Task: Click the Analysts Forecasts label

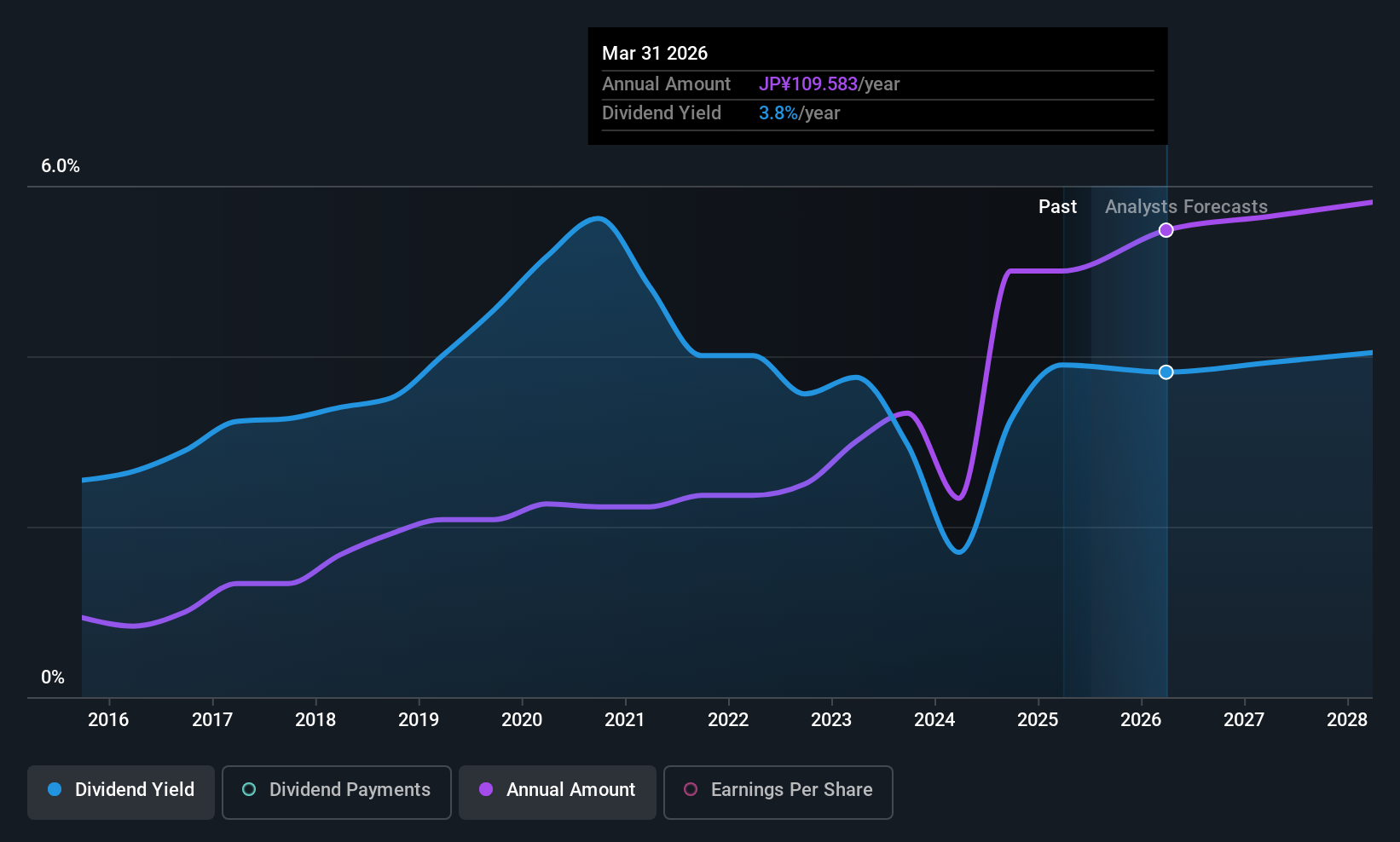Action: (1186, 207)
